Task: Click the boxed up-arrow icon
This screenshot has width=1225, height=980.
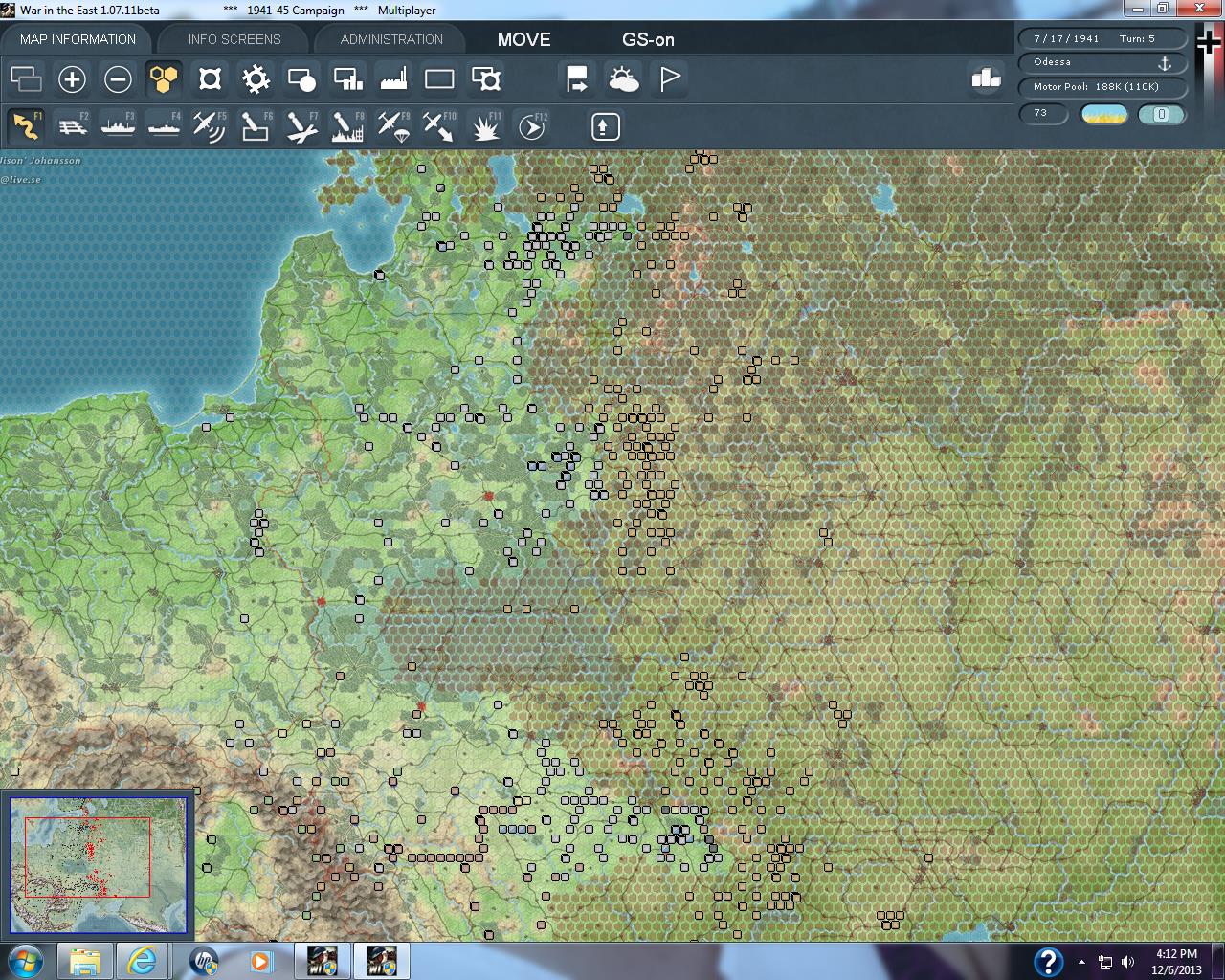Action: [605, 126]
